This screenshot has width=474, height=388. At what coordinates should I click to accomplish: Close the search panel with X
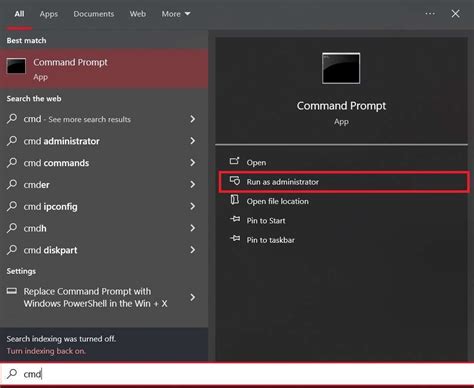click(455, 14)
